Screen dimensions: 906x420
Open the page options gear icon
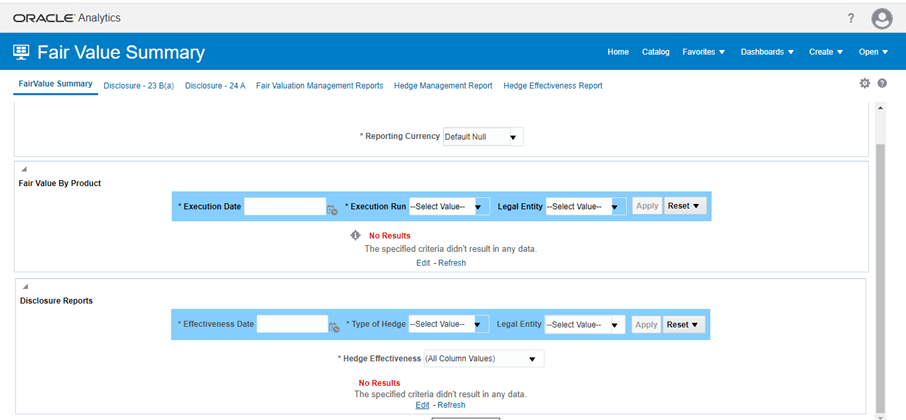(864, 84)
